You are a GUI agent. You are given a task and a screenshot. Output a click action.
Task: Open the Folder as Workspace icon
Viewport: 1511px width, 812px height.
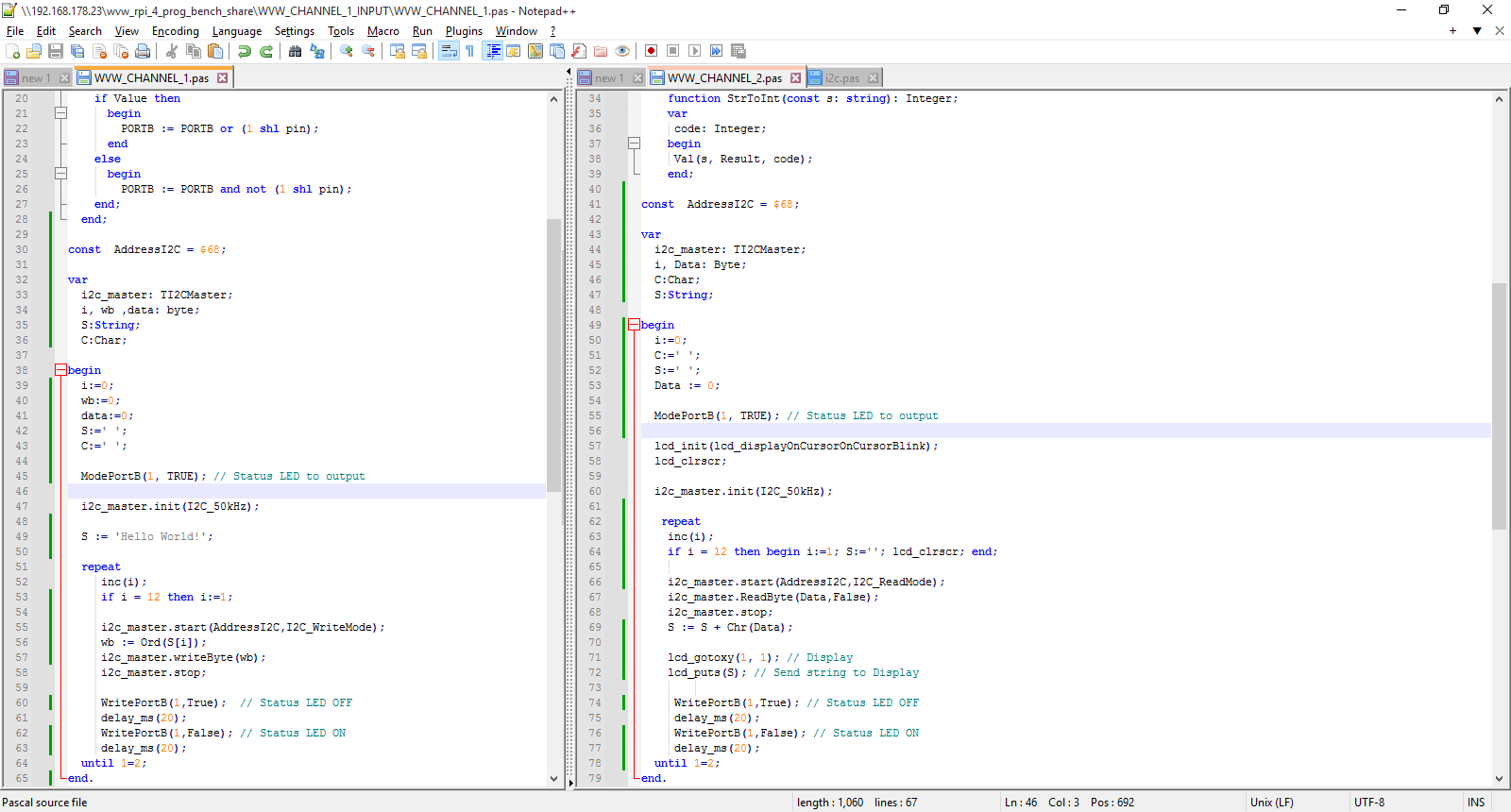tap(601, 51)
